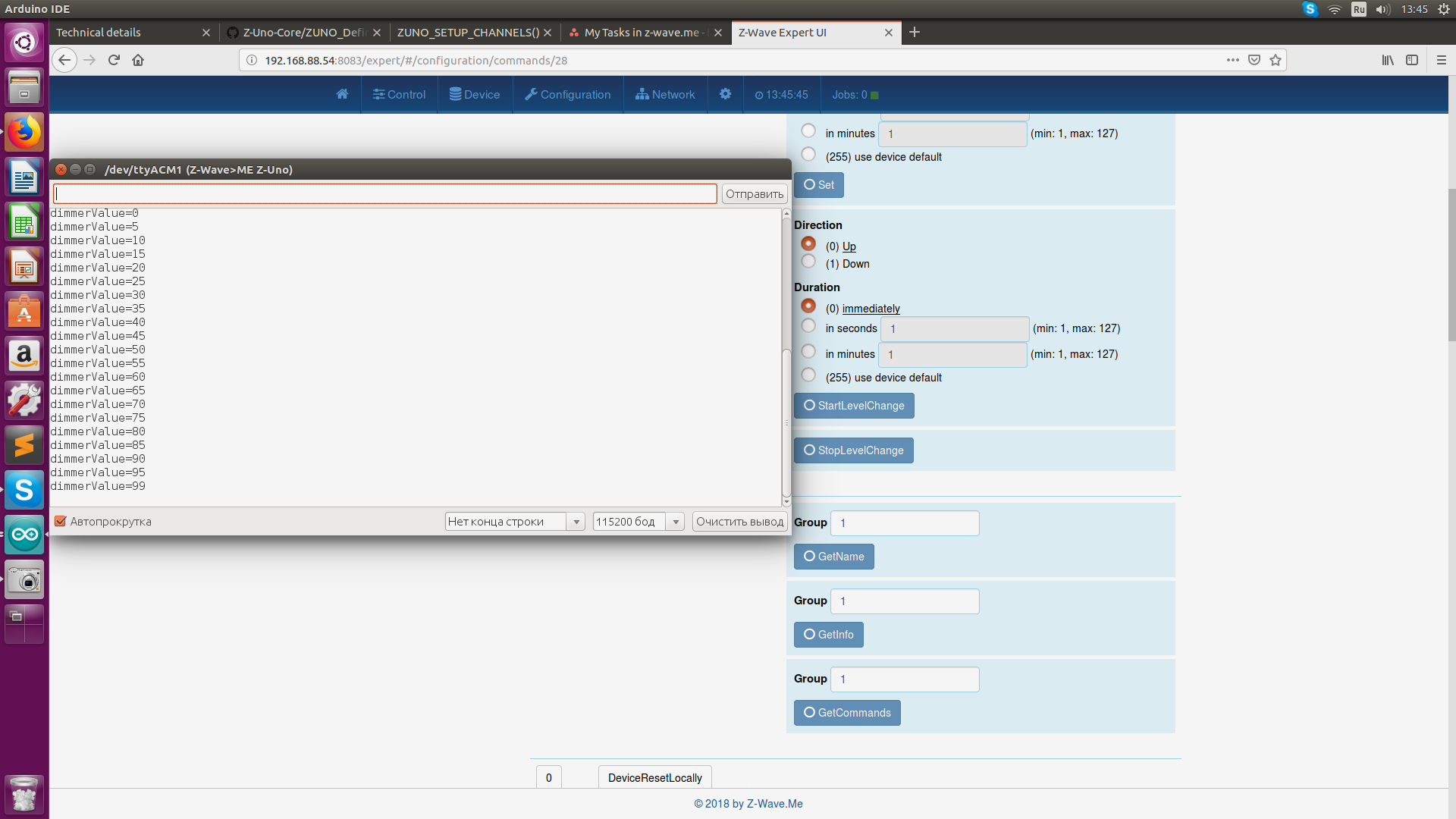This screenshot has height=819, width=1456.
Task: Launch Arduino IDE from the dock
Action: (x=24, y=535)
